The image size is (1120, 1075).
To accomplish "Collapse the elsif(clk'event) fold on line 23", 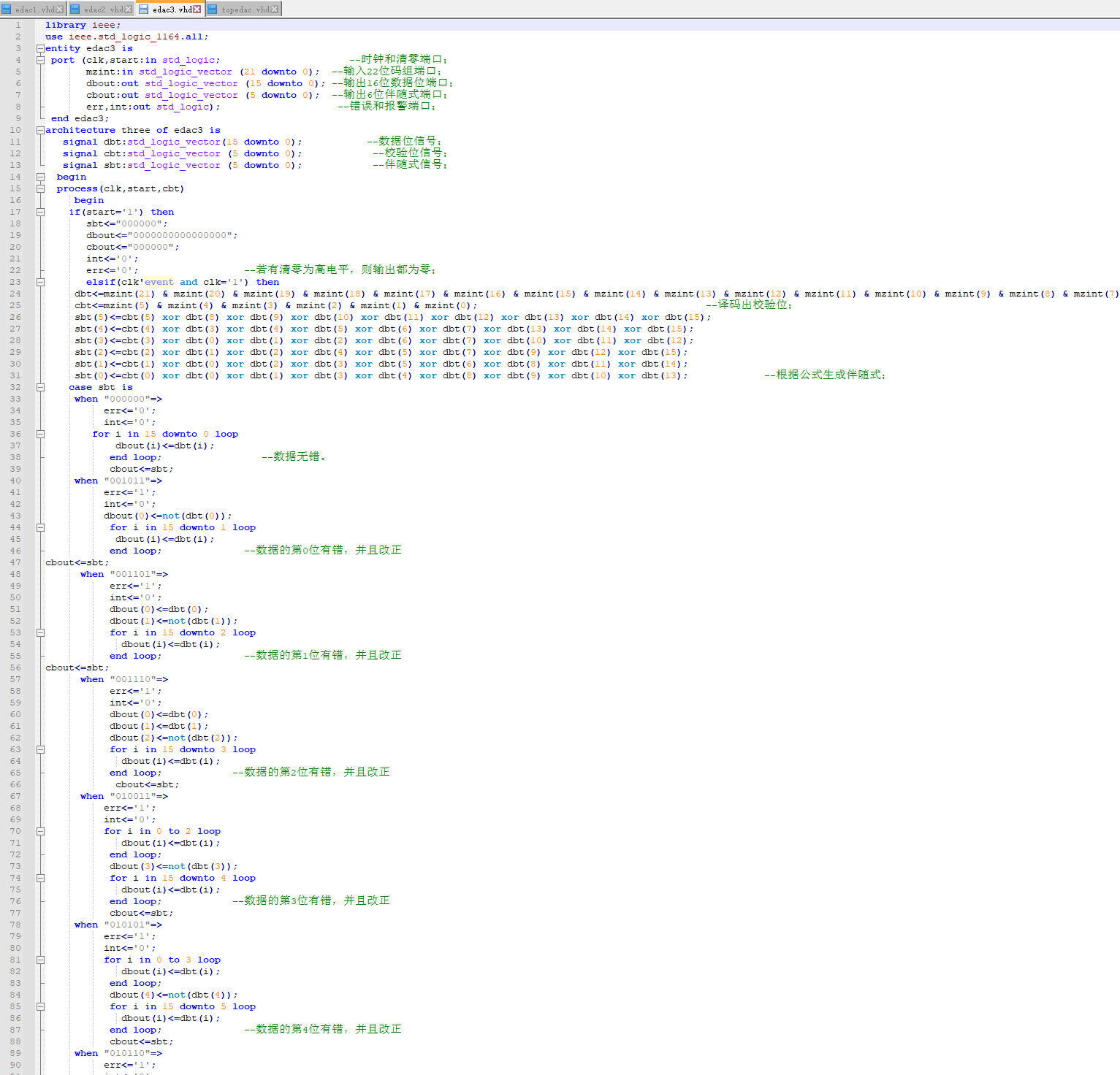I will click(x=40, y=282).
